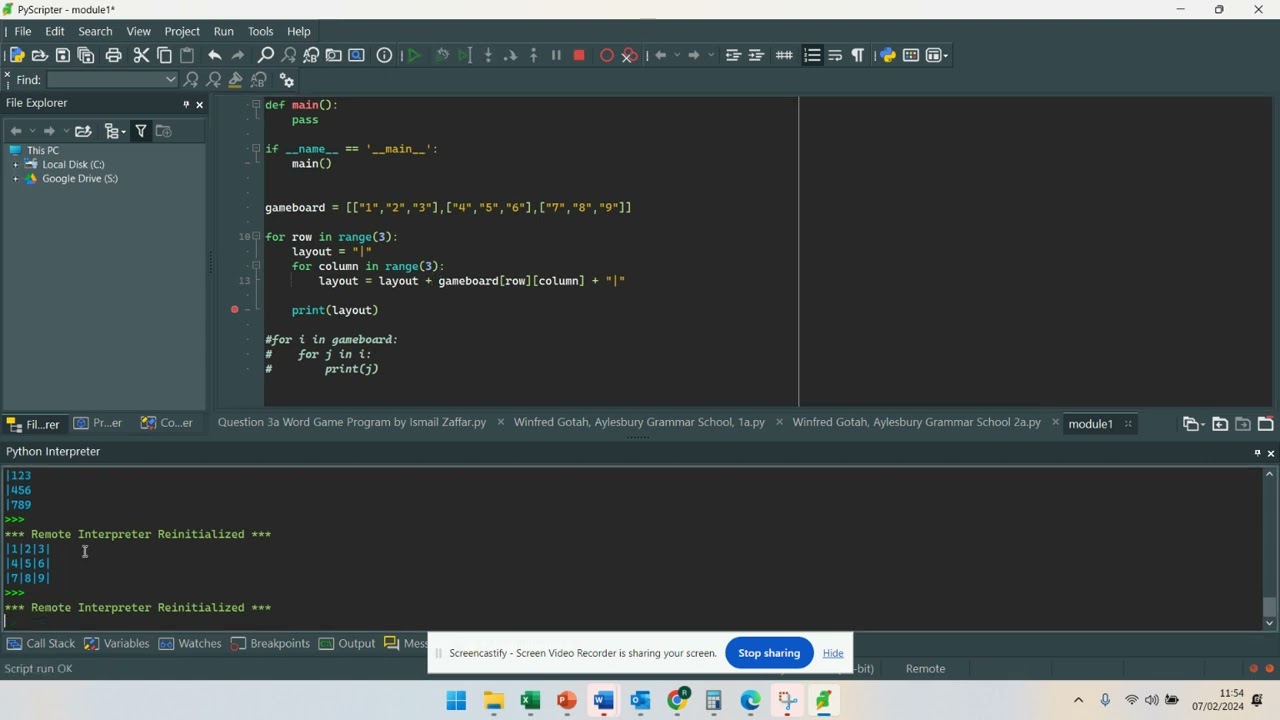Open File Explorer back history dropdown

[x=32, y=131]
